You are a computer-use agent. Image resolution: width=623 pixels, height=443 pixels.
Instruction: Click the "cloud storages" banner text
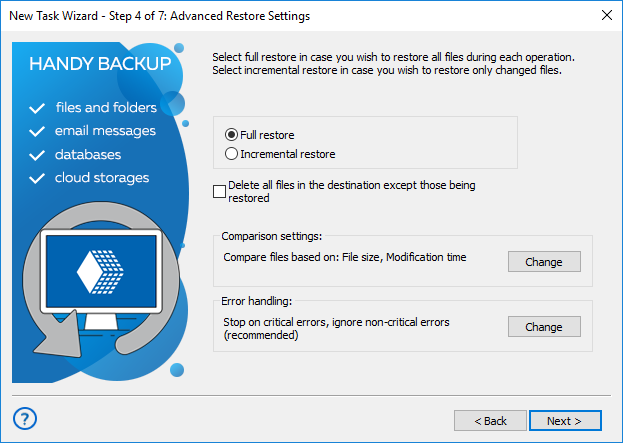pyautogui.click(x=102, y=178)
